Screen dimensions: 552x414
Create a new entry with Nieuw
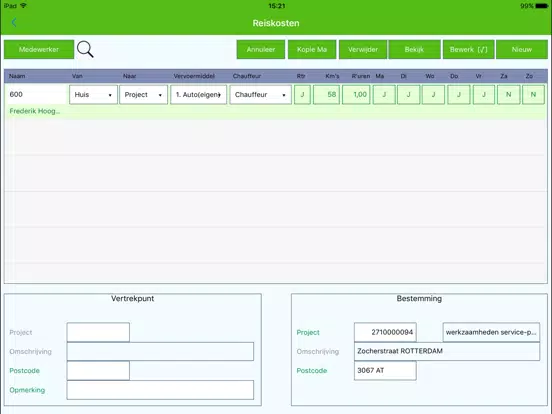522,49
